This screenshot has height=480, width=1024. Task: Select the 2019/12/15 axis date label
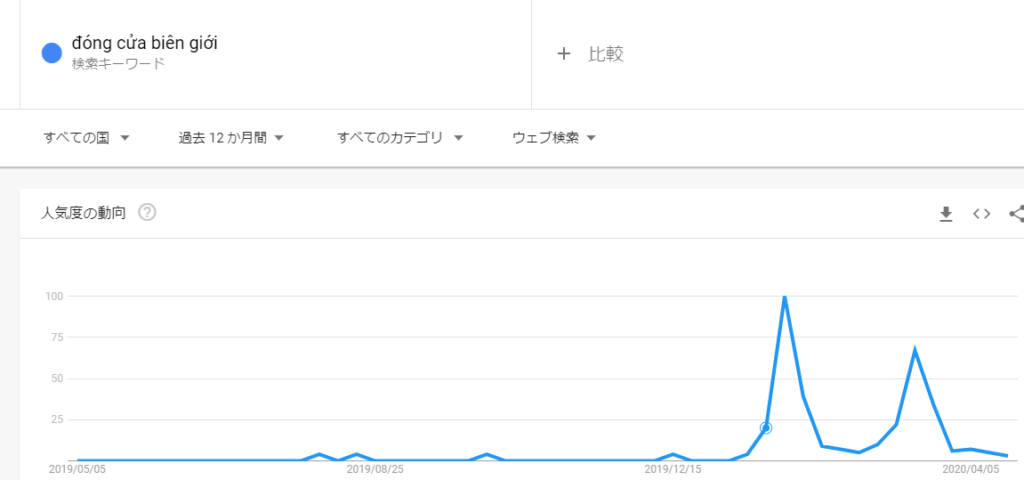672,468
